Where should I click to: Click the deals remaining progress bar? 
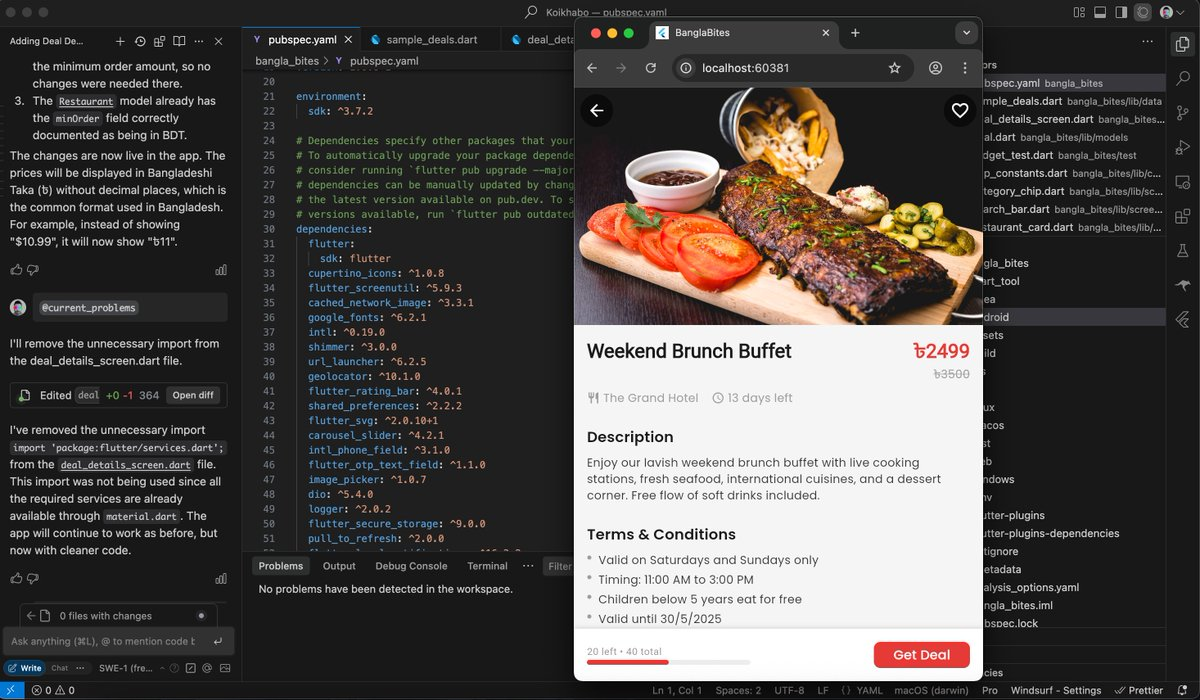tap(668, 662)
